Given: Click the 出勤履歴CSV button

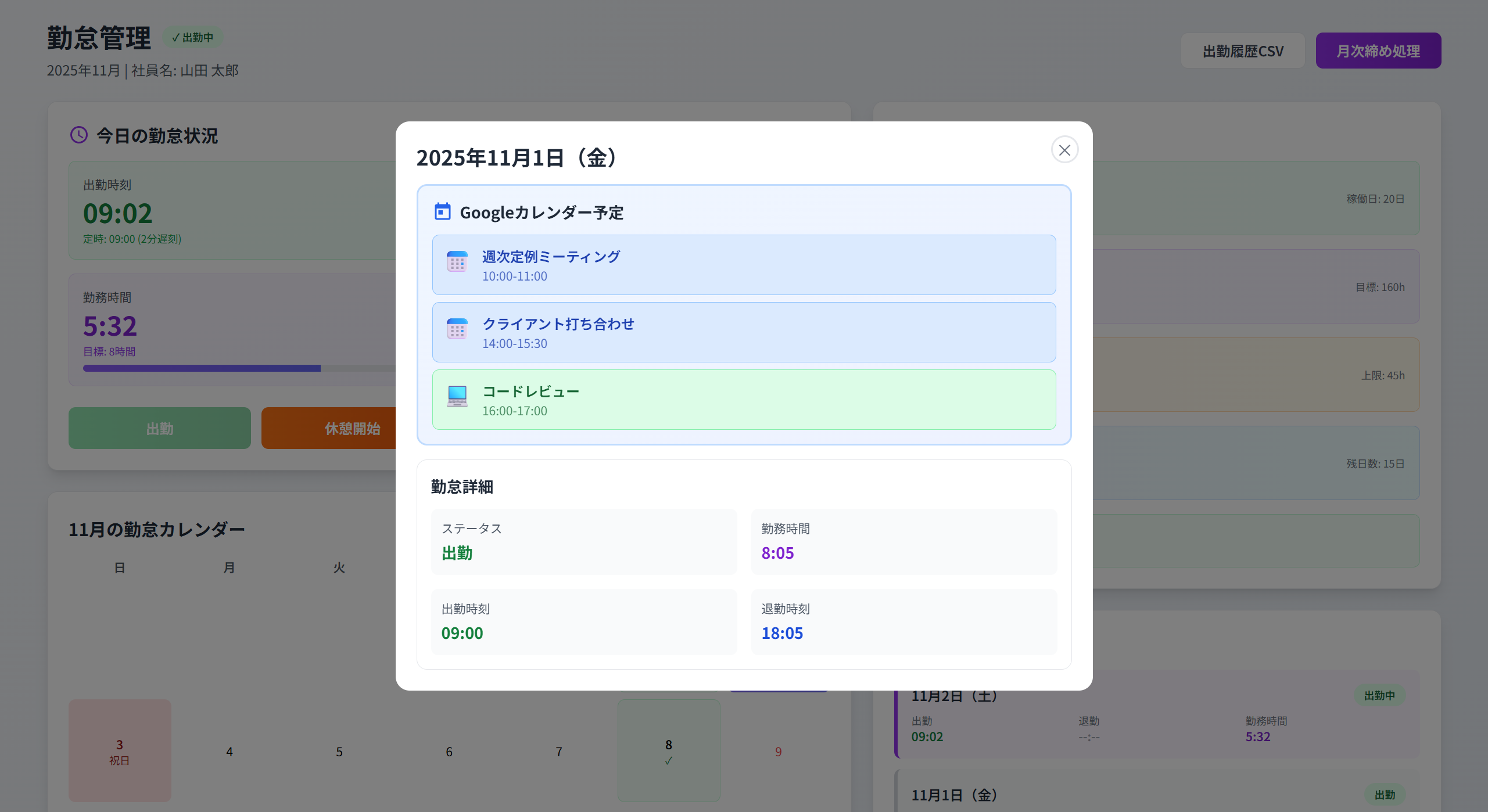Looking at the screenshot, I should coord(1243,50).
